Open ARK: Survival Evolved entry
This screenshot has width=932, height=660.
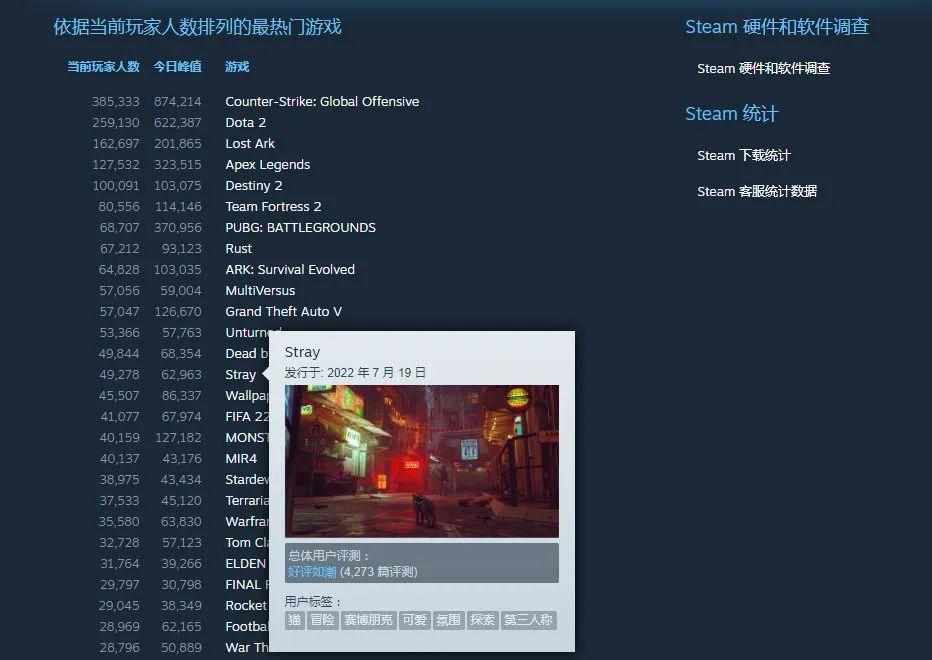[290, 269]
